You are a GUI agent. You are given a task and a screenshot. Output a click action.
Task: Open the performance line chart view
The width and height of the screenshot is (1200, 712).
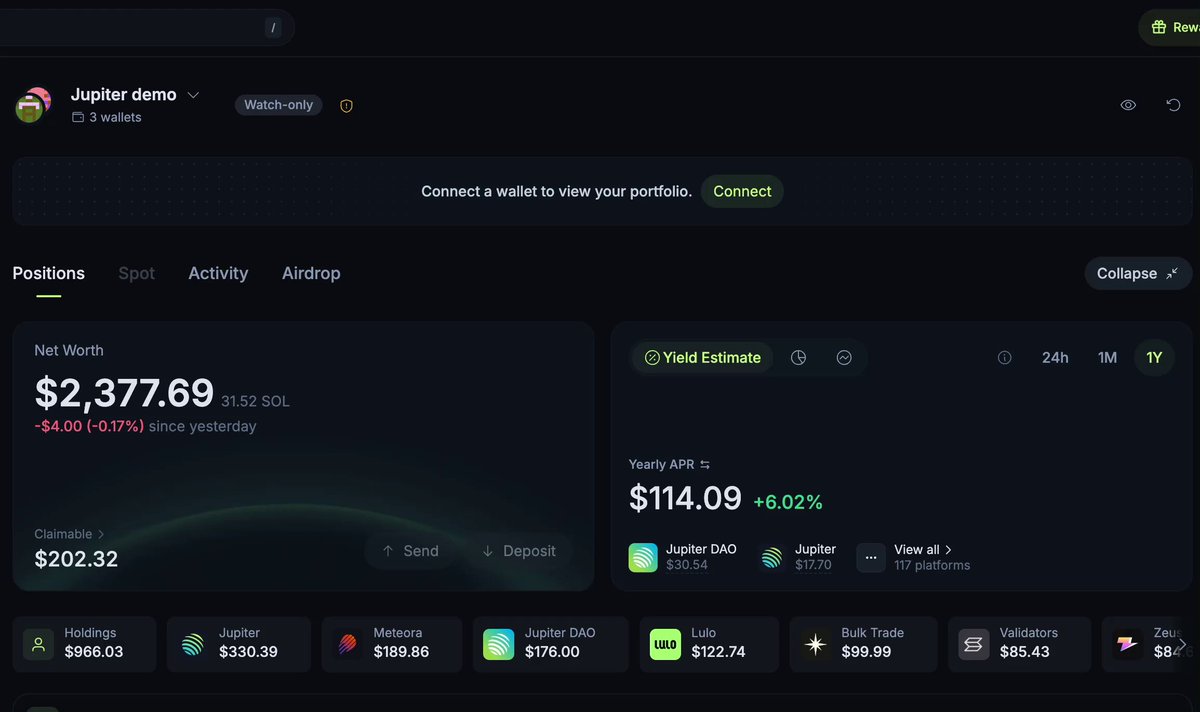844,357
